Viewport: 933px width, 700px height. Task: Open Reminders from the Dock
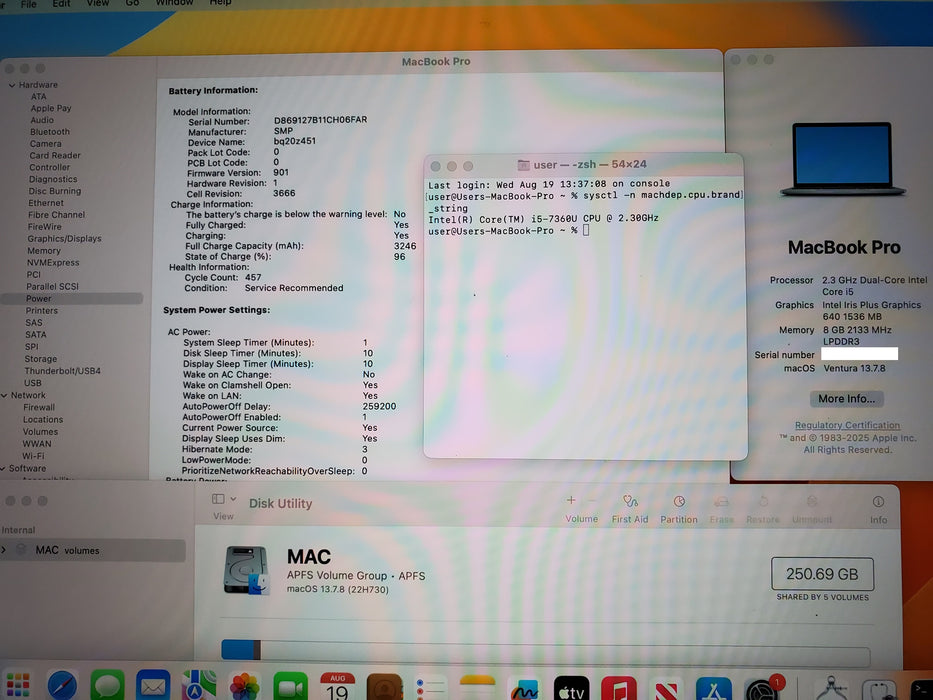click(x=430, y=687)
